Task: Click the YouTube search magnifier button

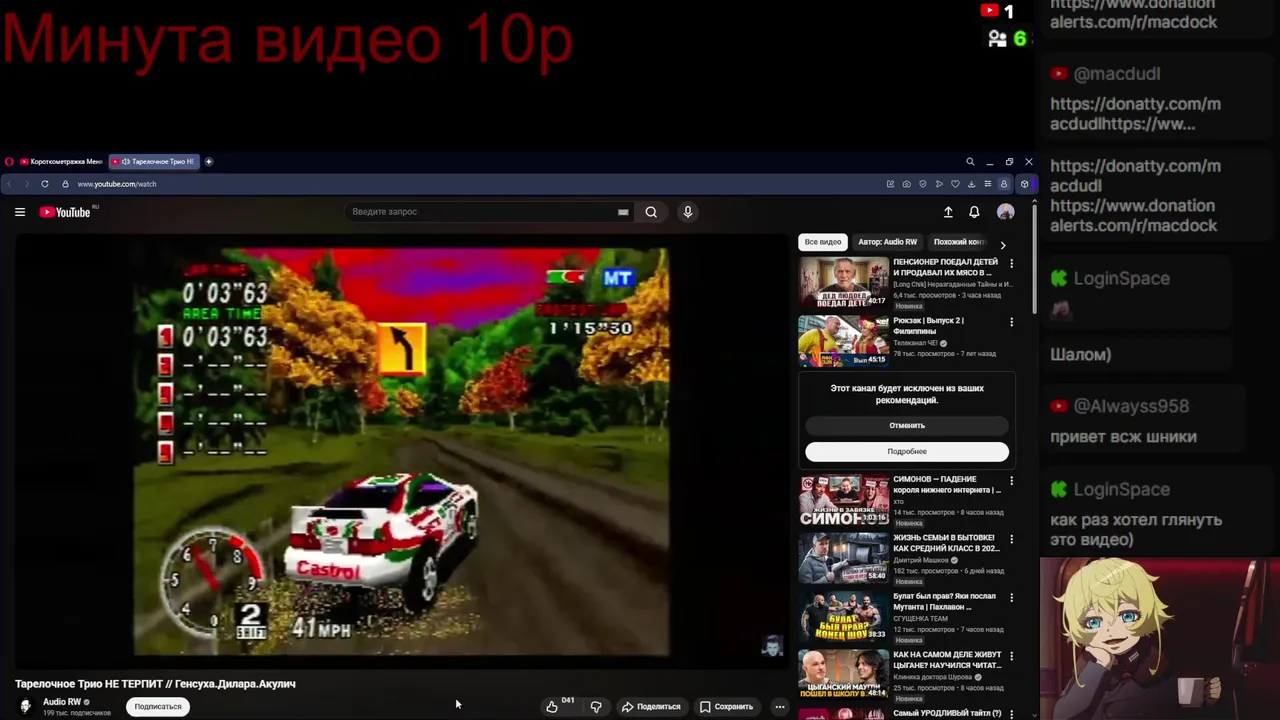Action: click(651, 212)
